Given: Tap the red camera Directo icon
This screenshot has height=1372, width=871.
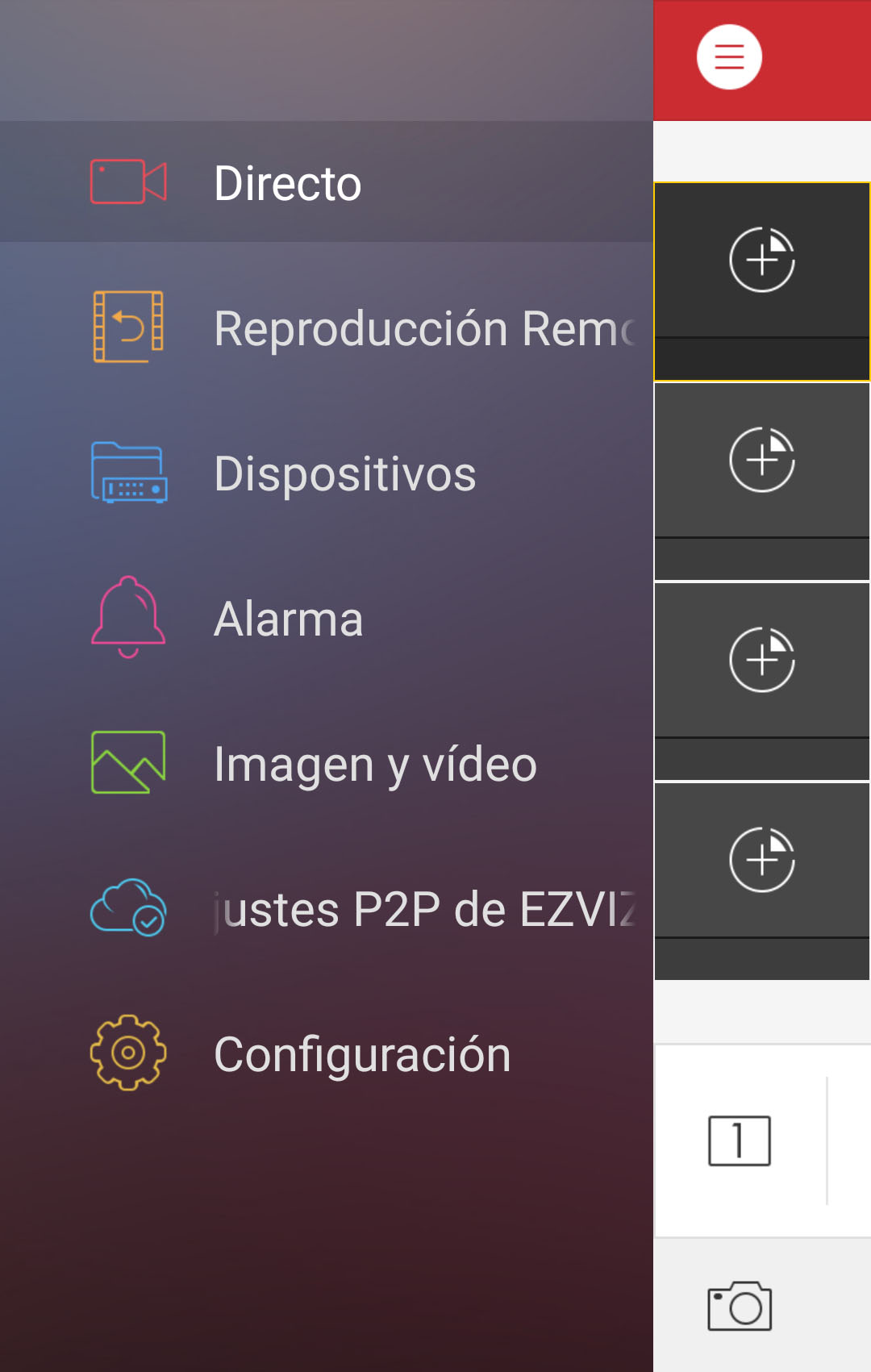Looking at the screenshot, I should [128, 181].
